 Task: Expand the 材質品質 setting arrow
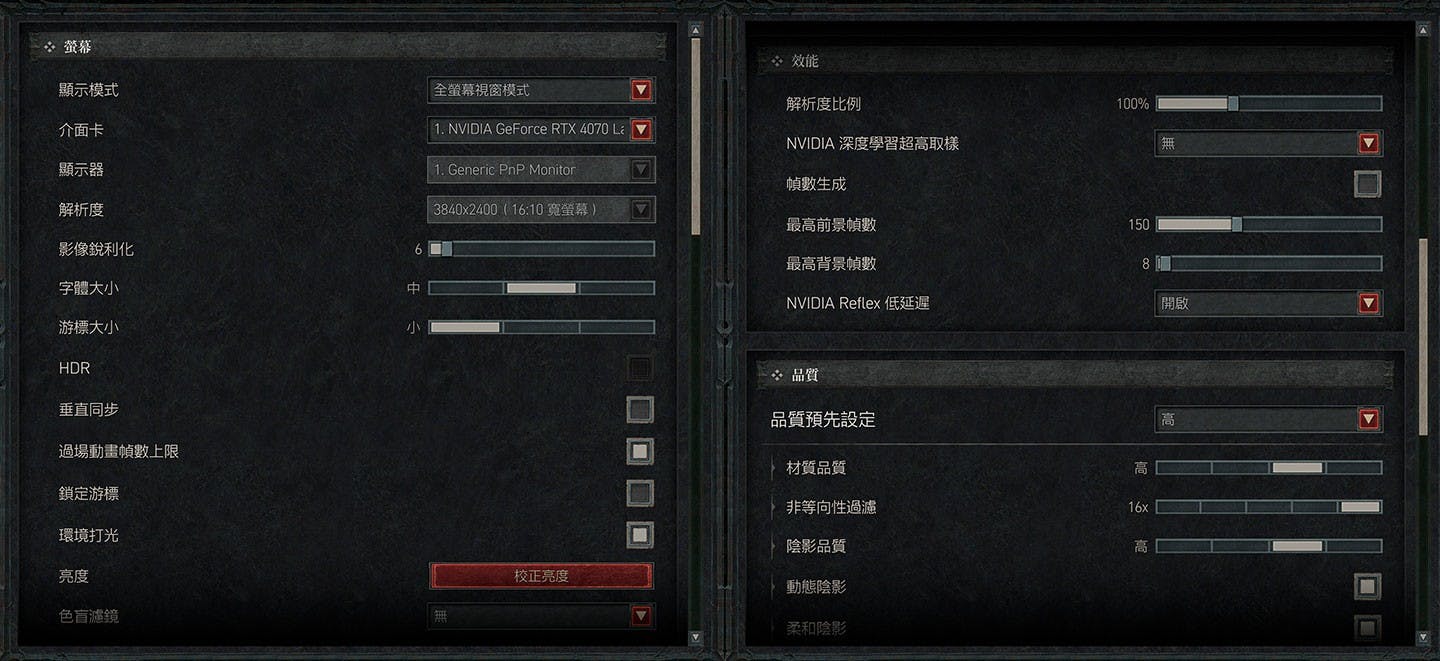coord(773,468)
